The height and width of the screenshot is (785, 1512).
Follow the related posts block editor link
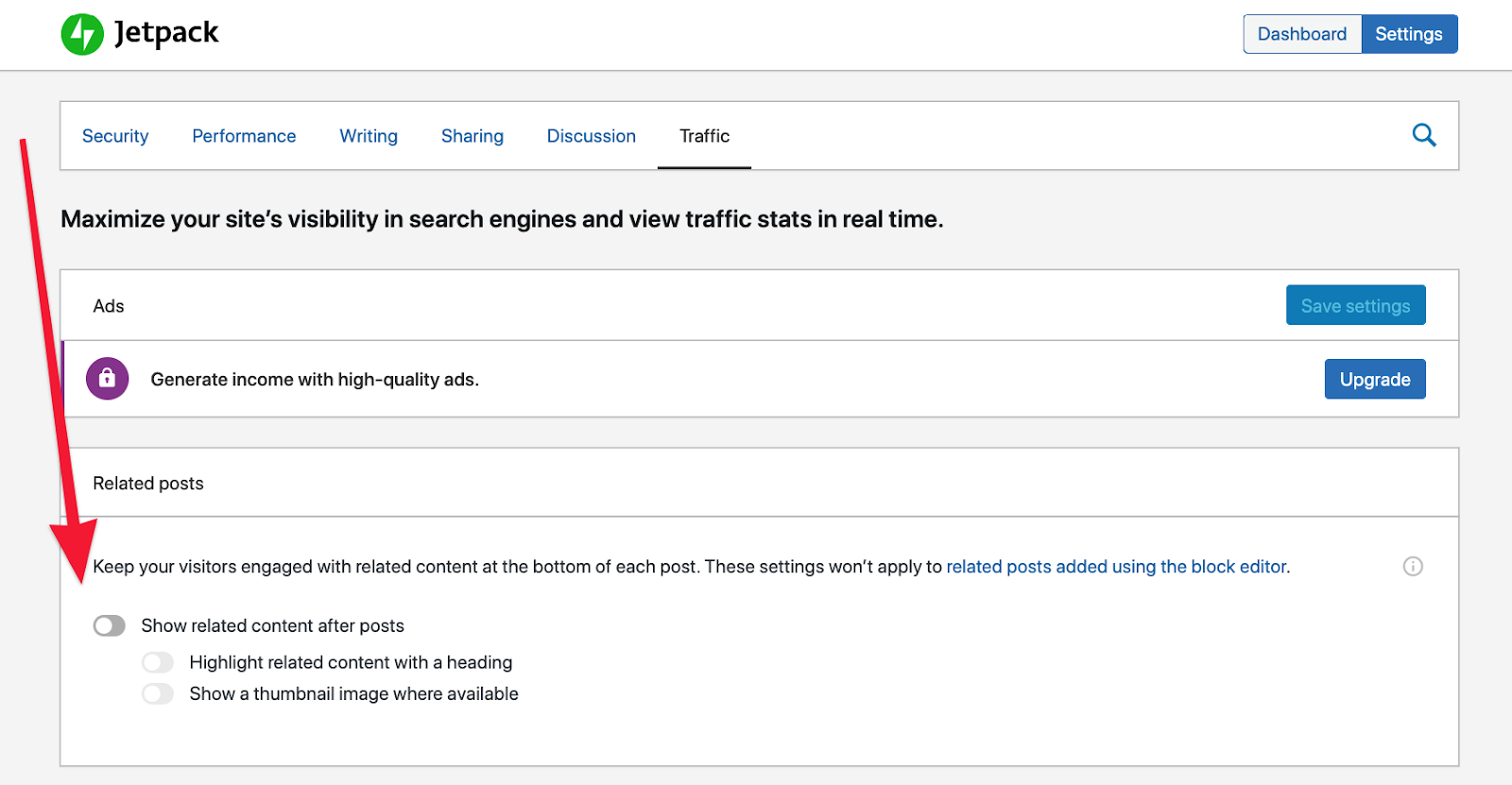1116,567
